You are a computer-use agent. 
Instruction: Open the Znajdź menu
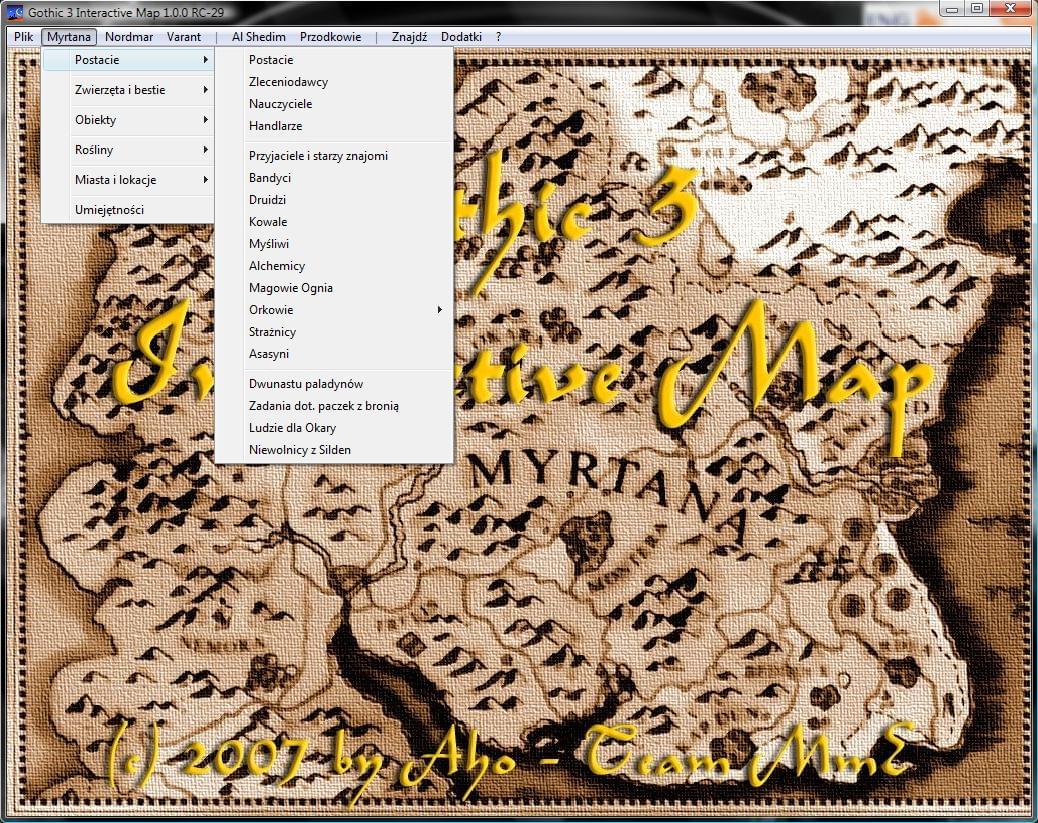coord(409,37)
